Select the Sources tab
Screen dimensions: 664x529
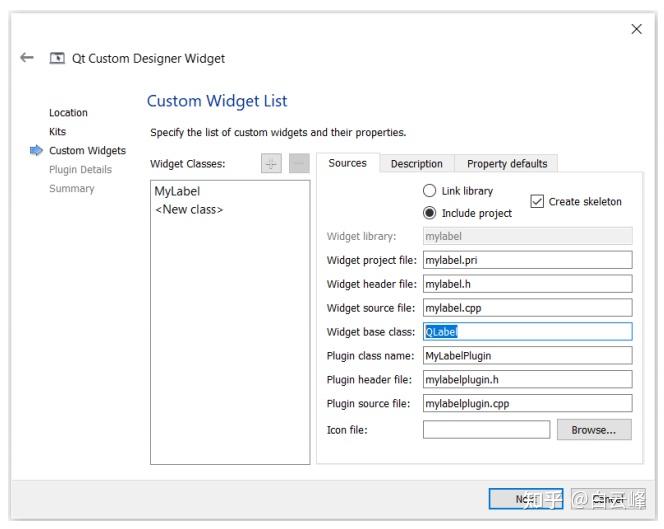point(347,163)
